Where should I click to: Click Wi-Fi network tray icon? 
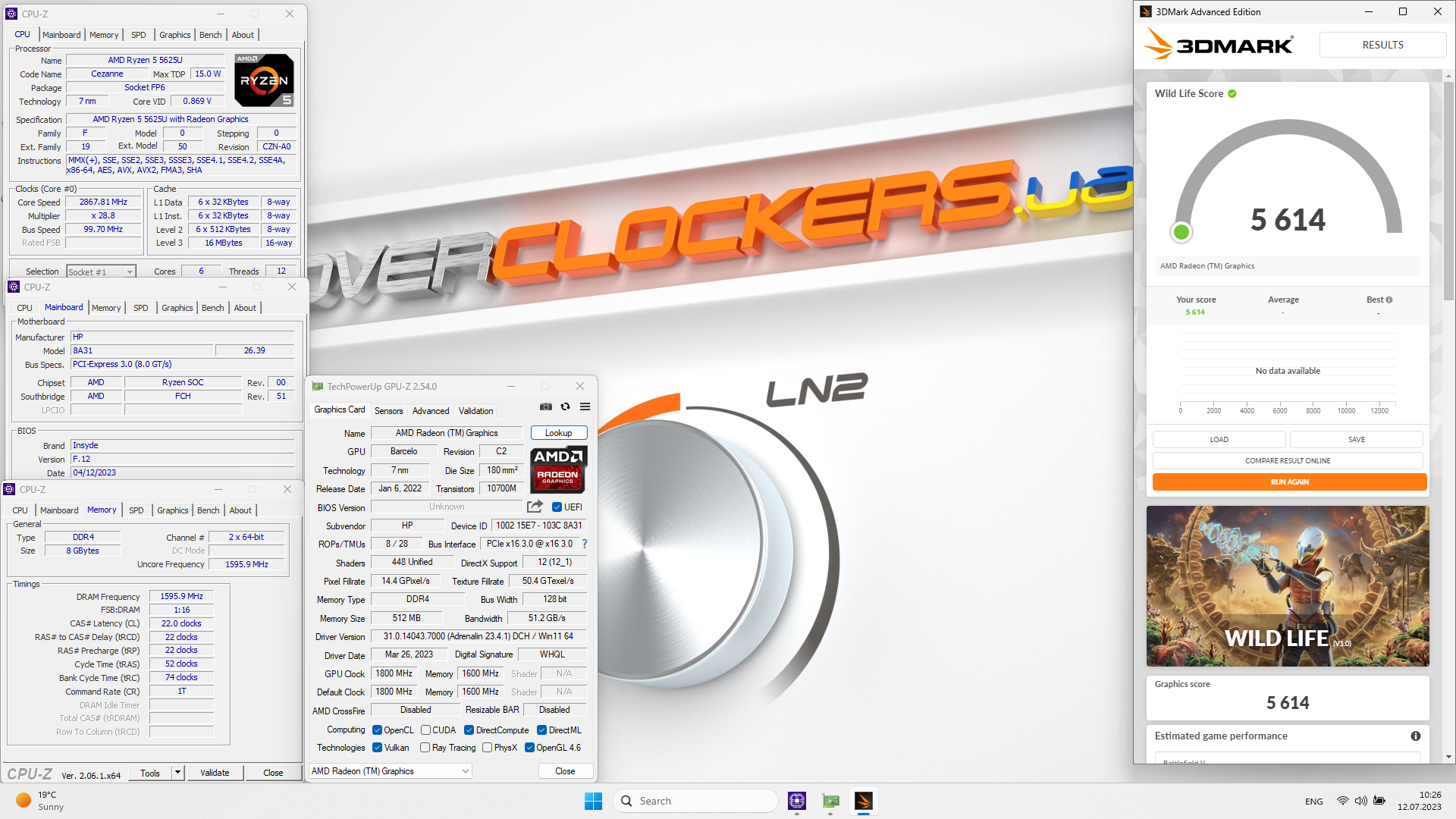coord(1342,801)
